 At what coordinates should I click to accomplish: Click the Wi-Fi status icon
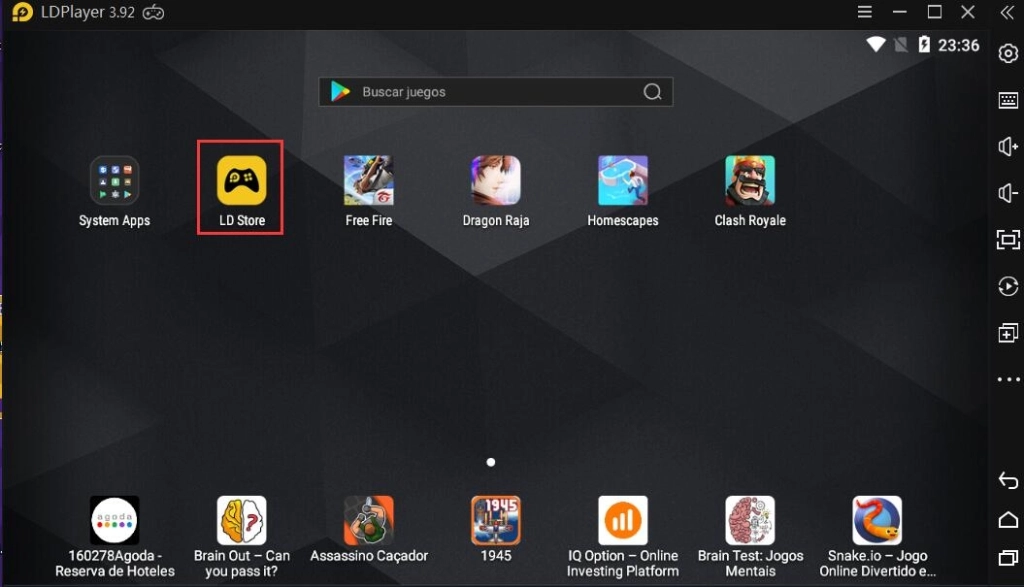pos(876,44)
